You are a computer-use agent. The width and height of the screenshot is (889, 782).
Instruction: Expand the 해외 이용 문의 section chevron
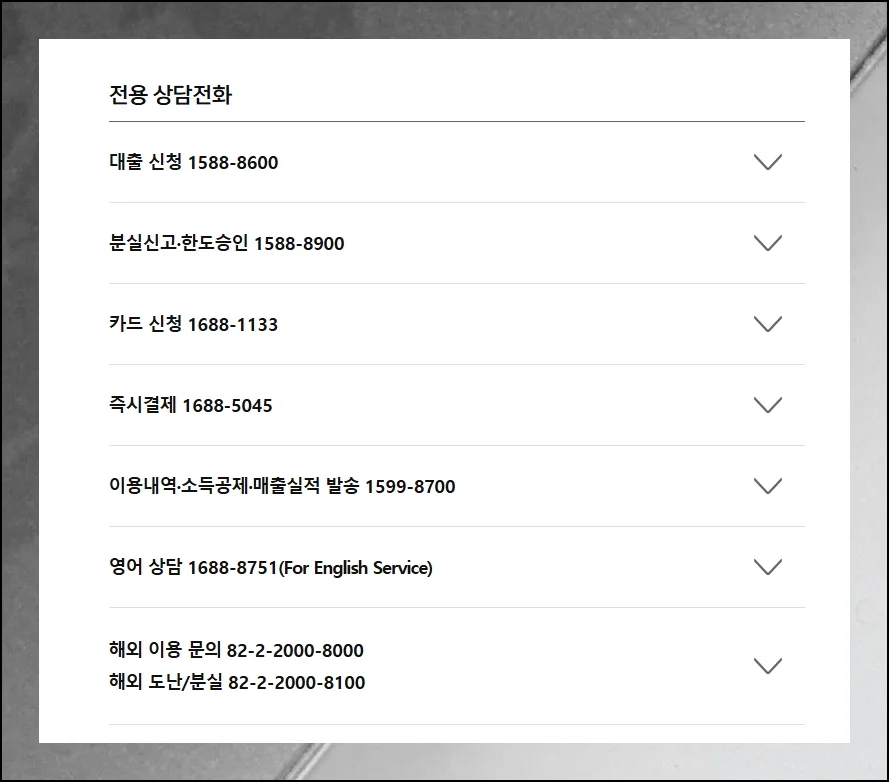768,665
